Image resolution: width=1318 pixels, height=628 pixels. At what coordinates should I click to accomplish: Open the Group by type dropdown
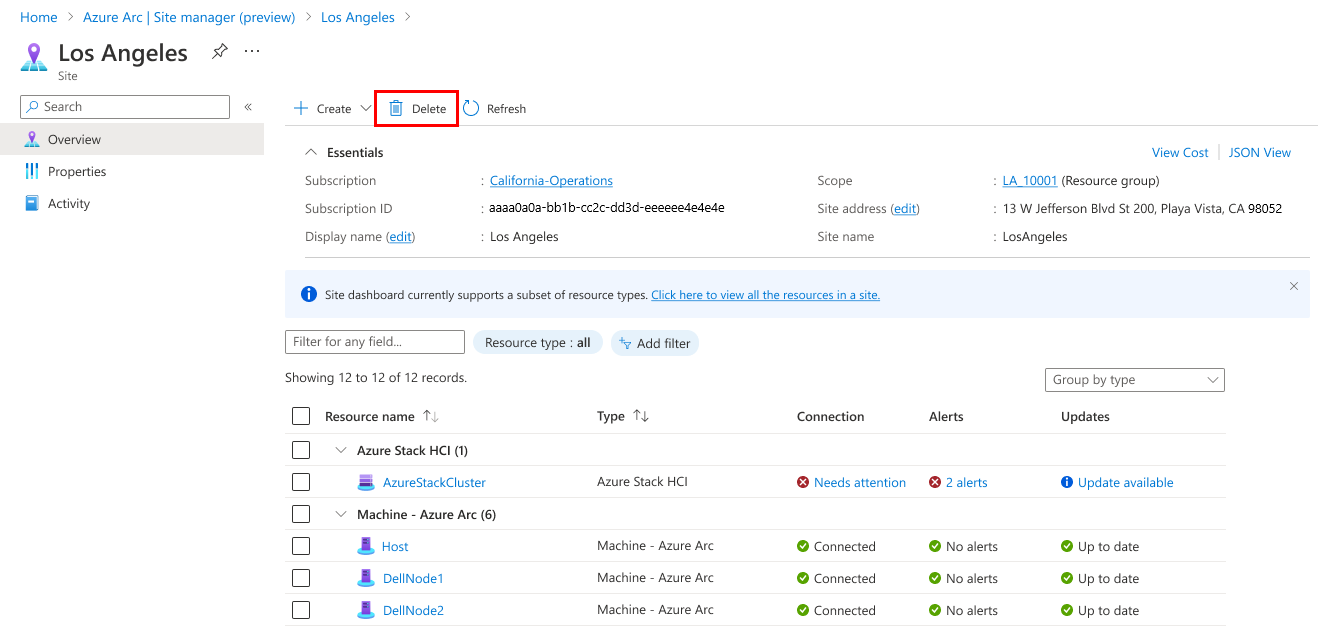pyautogui.click(x=1134, y=379)
